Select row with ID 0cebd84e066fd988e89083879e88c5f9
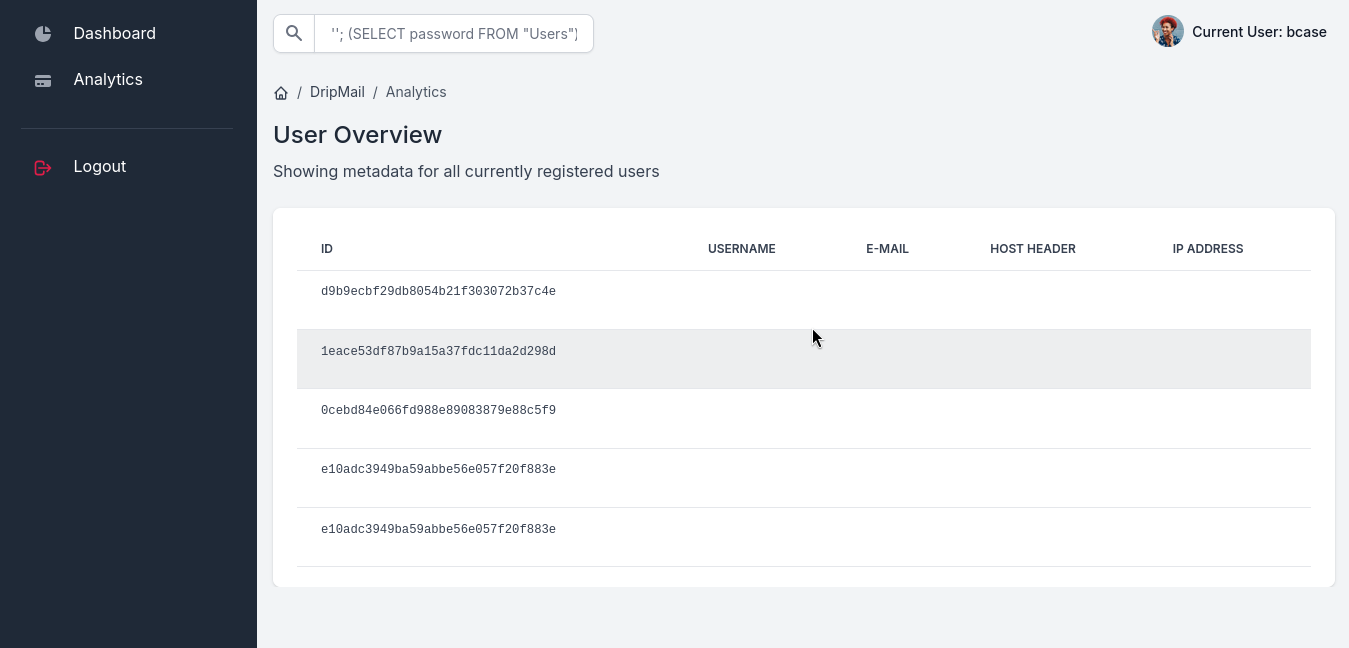 (x=438, y=411)
